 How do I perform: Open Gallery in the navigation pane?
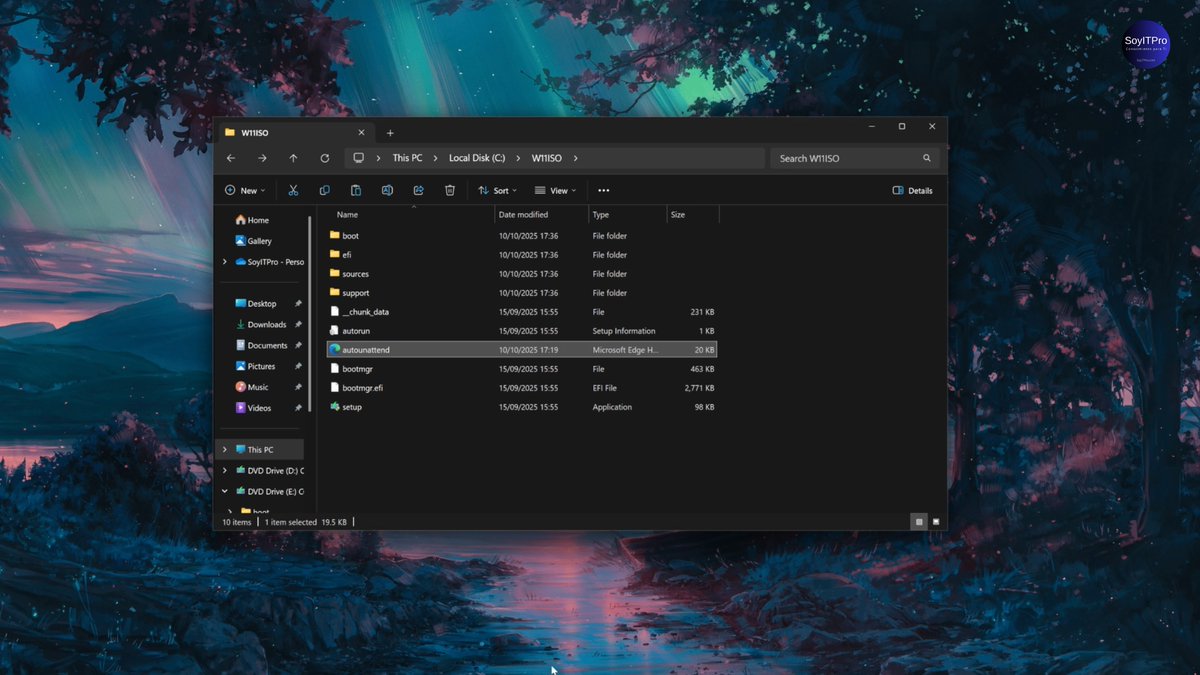pos(252,241)
